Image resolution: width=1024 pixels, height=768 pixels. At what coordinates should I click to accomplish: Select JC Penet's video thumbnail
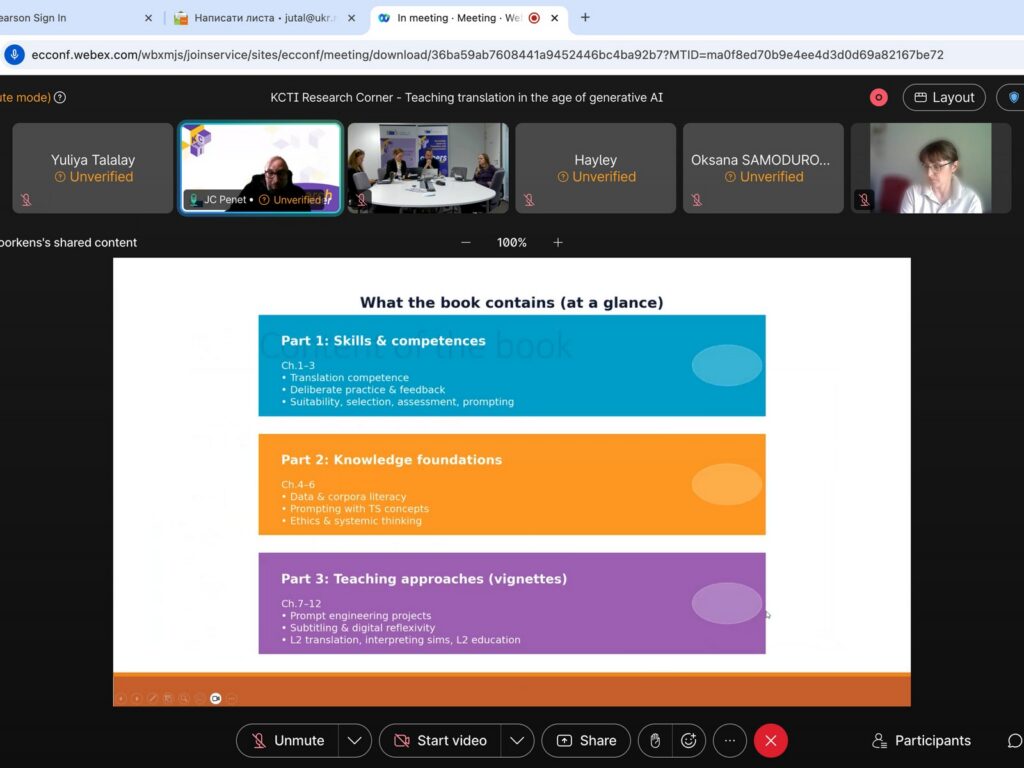click(260, 167)
